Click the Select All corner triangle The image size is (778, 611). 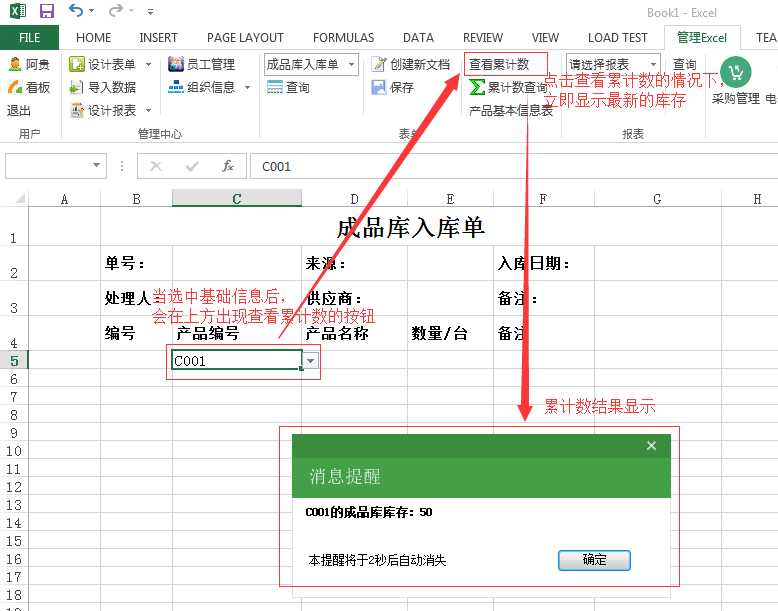19,198
